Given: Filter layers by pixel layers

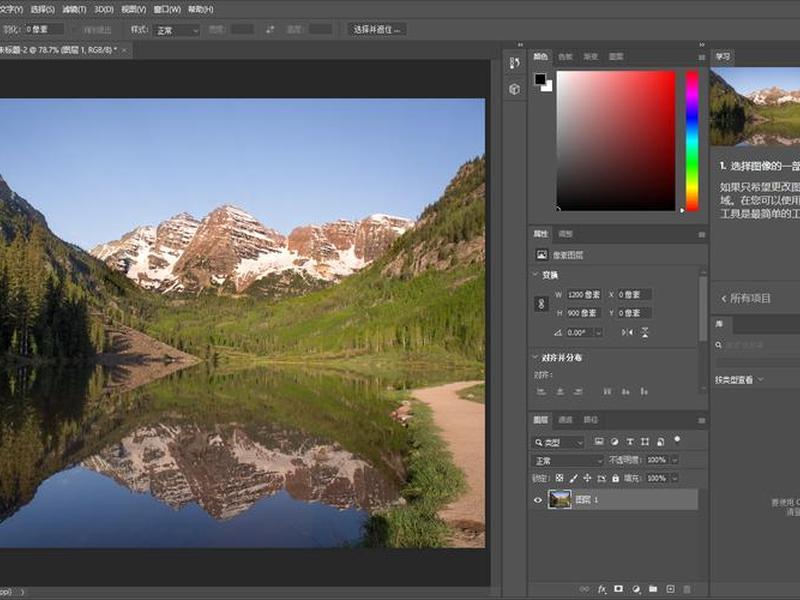Looking at the screenshot, I should coord(599,441).
